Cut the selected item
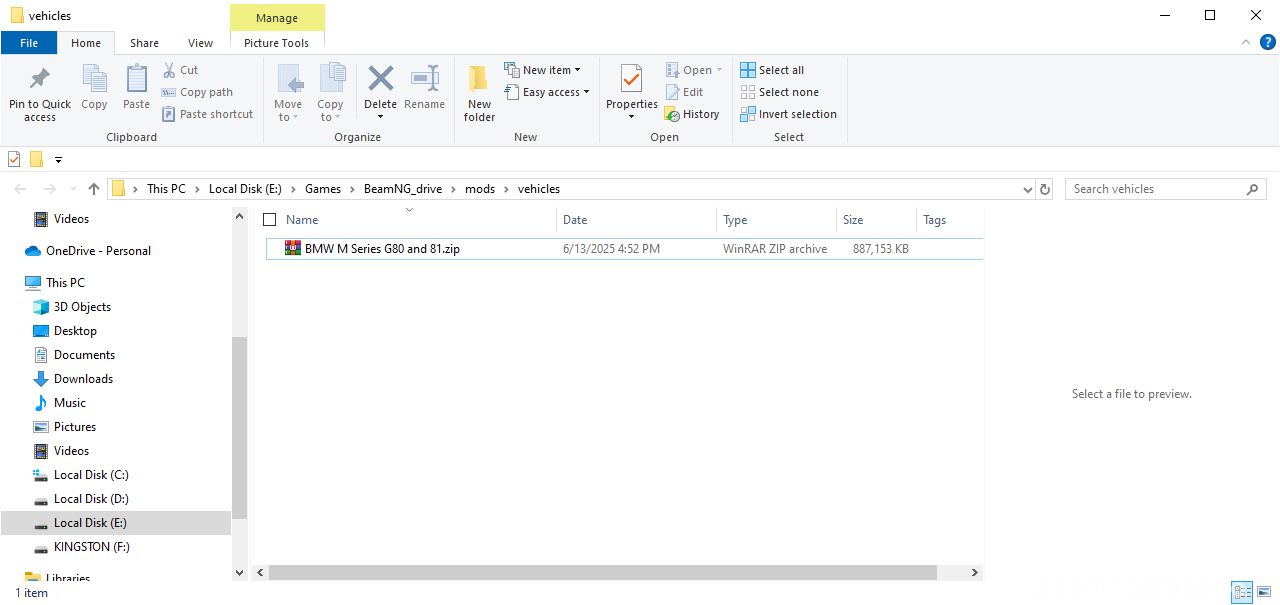Image resolution: width=1280 pixels, height=605 pixels. click(181, 70)
